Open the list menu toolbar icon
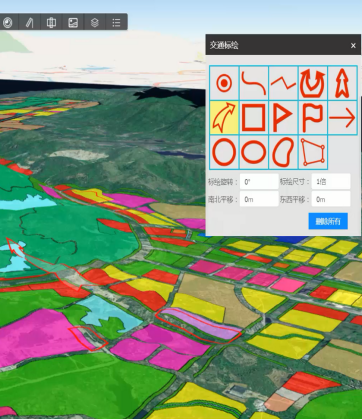The image size is (362, 420). 116,22
